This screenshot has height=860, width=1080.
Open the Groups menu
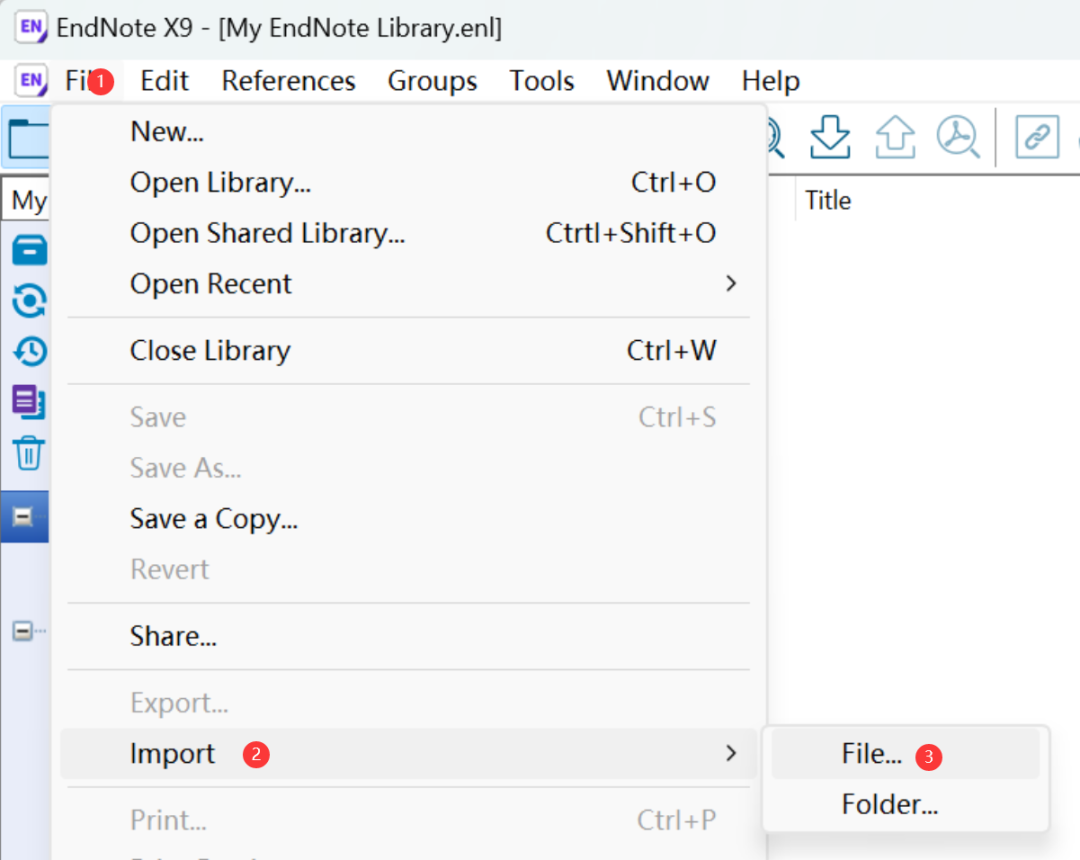click(x=433, y=81)
